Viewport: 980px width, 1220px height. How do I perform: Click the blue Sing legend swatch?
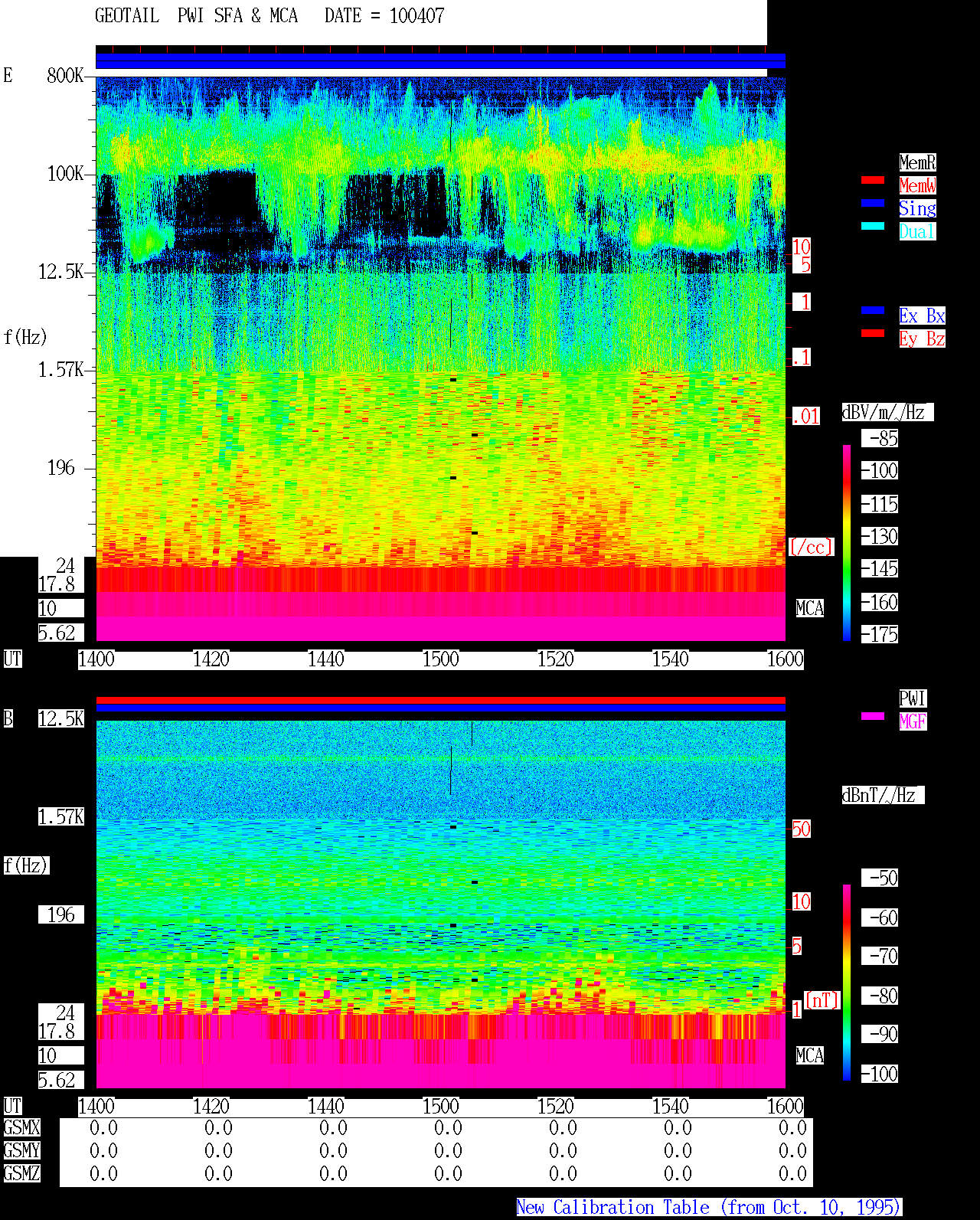tap(873, 203)
